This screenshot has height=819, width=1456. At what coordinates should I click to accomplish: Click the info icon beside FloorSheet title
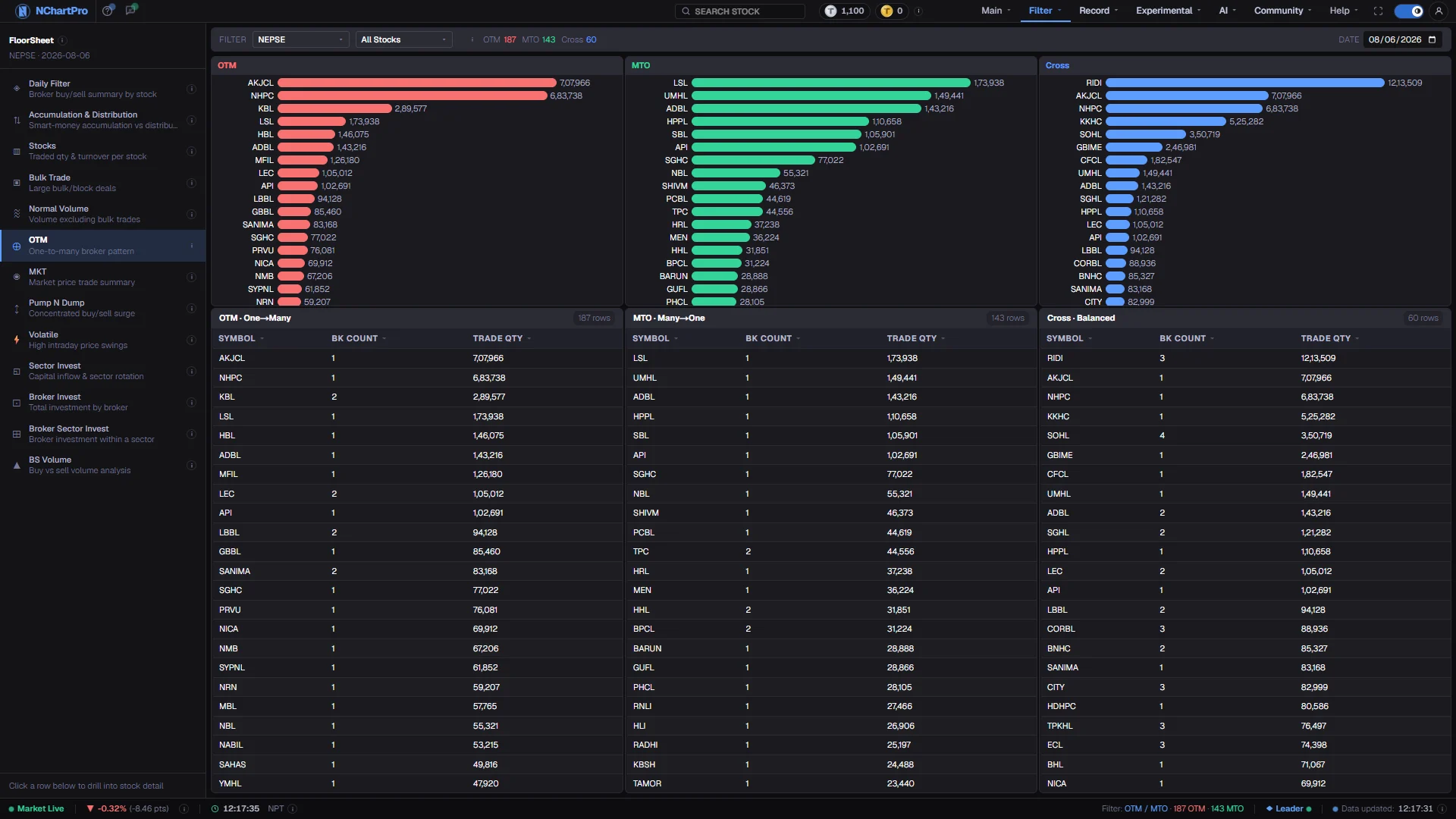coord(63,40)
